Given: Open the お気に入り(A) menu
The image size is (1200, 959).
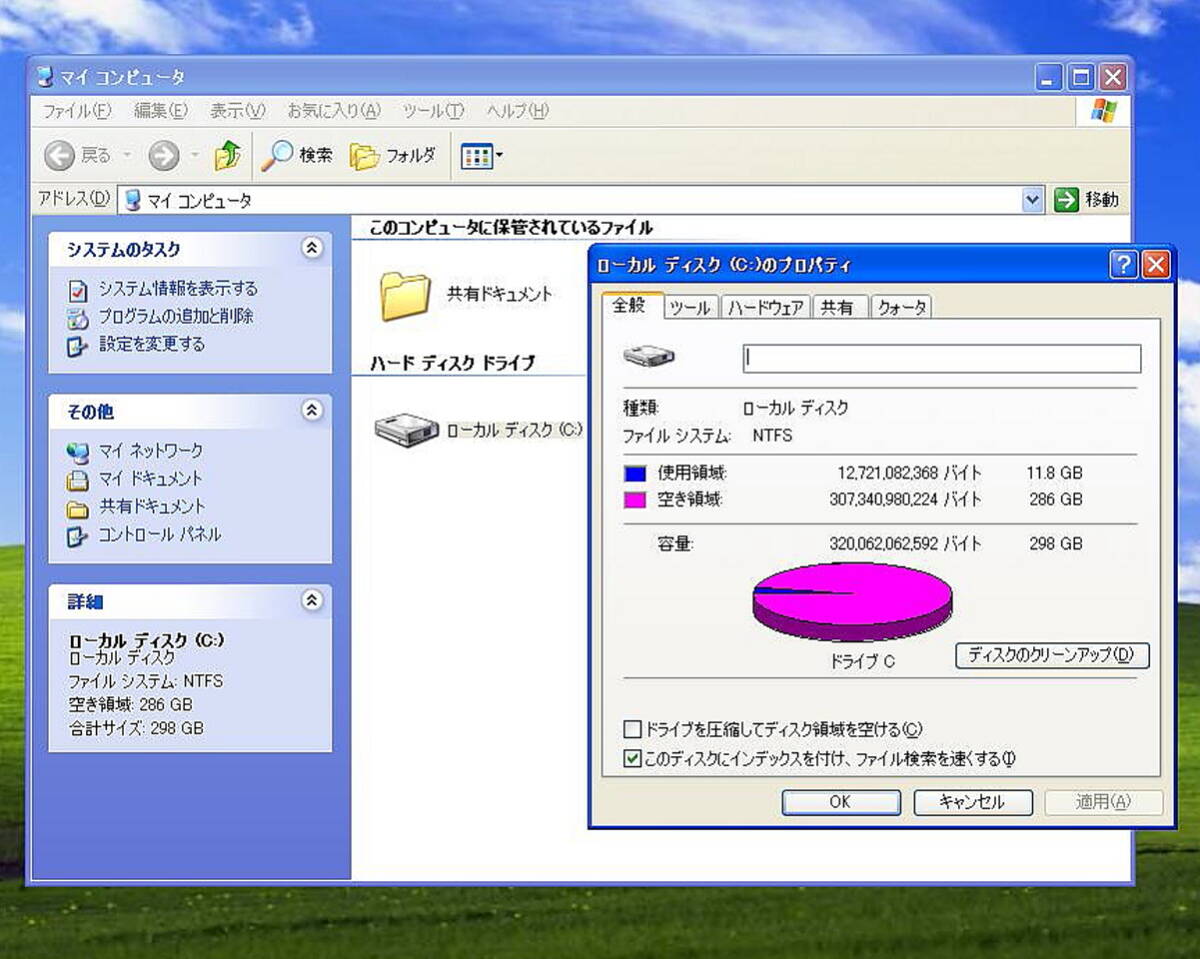Looking at the screenshot, I should tap(334, 111).
